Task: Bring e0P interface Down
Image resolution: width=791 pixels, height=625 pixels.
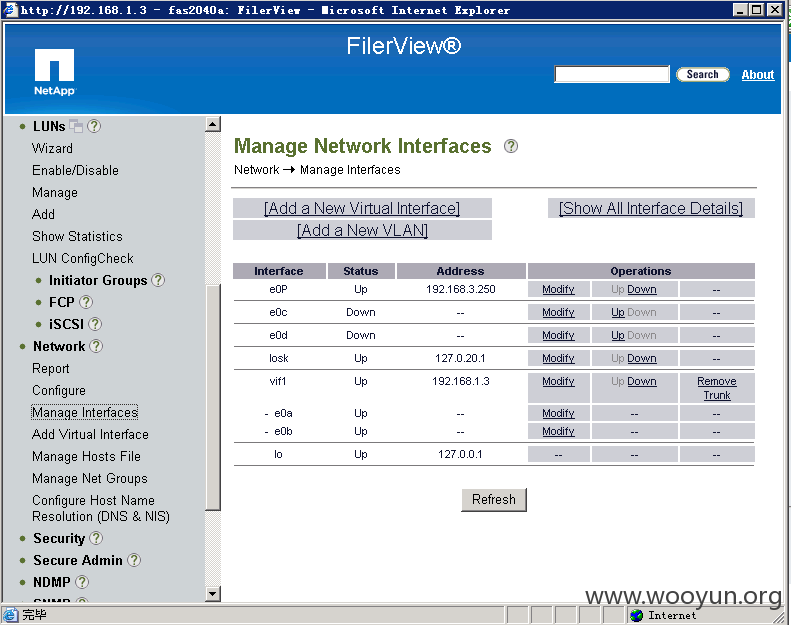Action: 642,290
